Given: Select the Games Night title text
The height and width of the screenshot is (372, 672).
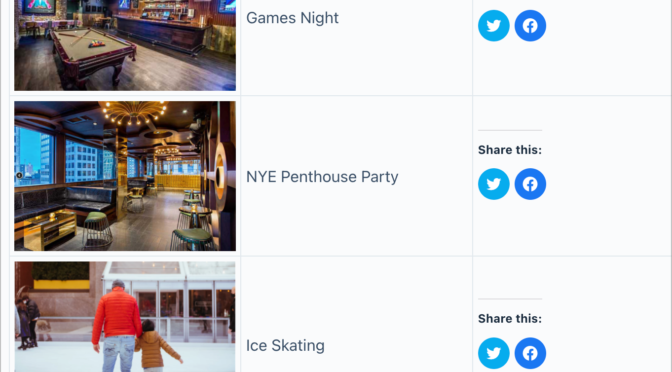Looking at the screenshot, I should pos(292,18).
